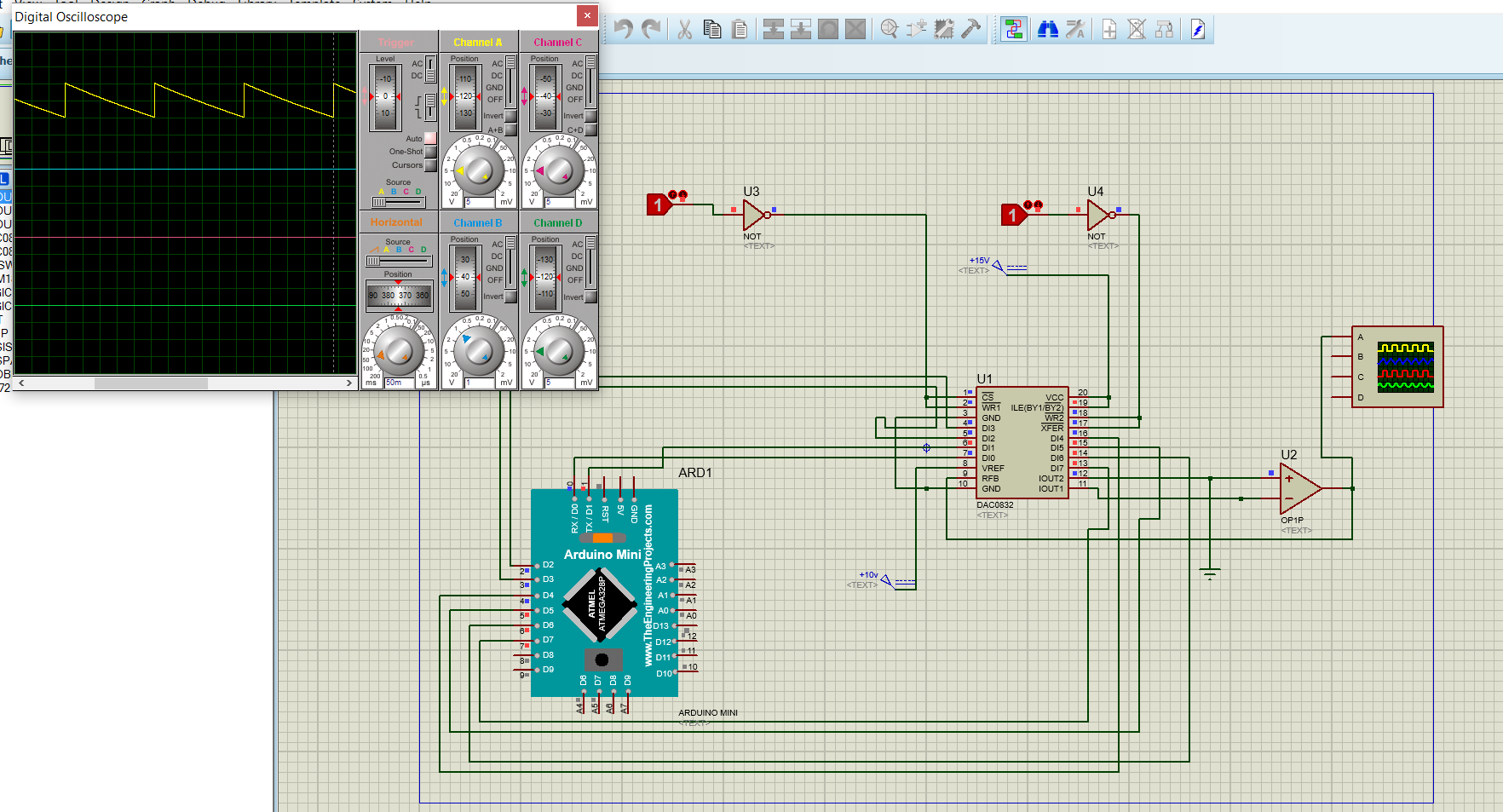Screen dimensions: 1503x812
Task: Click the Packaging Tool chip icon
Action: (944, 30)
